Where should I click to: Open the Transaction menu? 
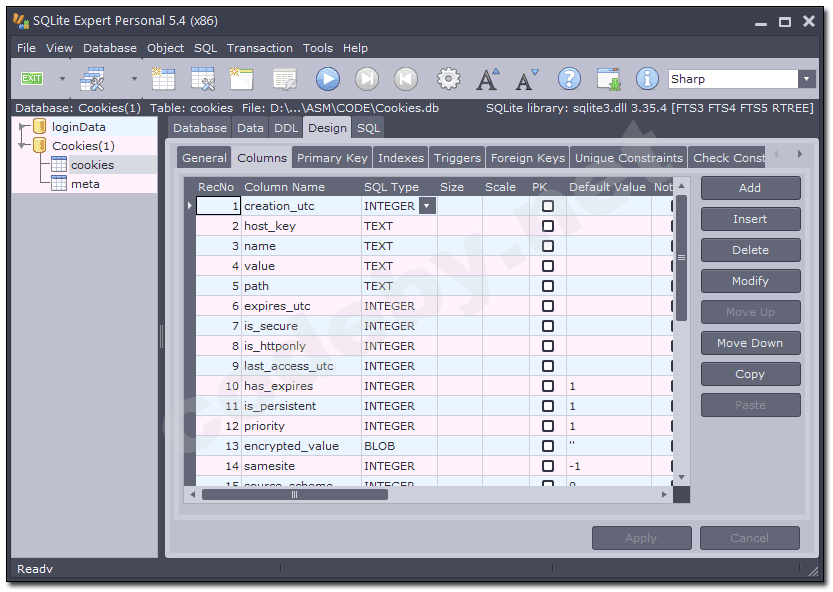point(259,47)
